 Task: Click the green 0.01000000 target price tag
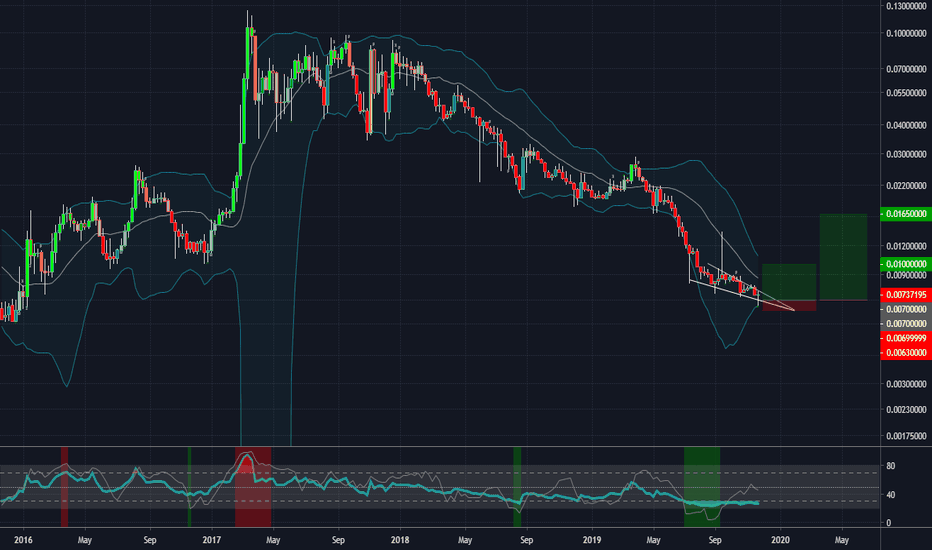coord(906,264)
